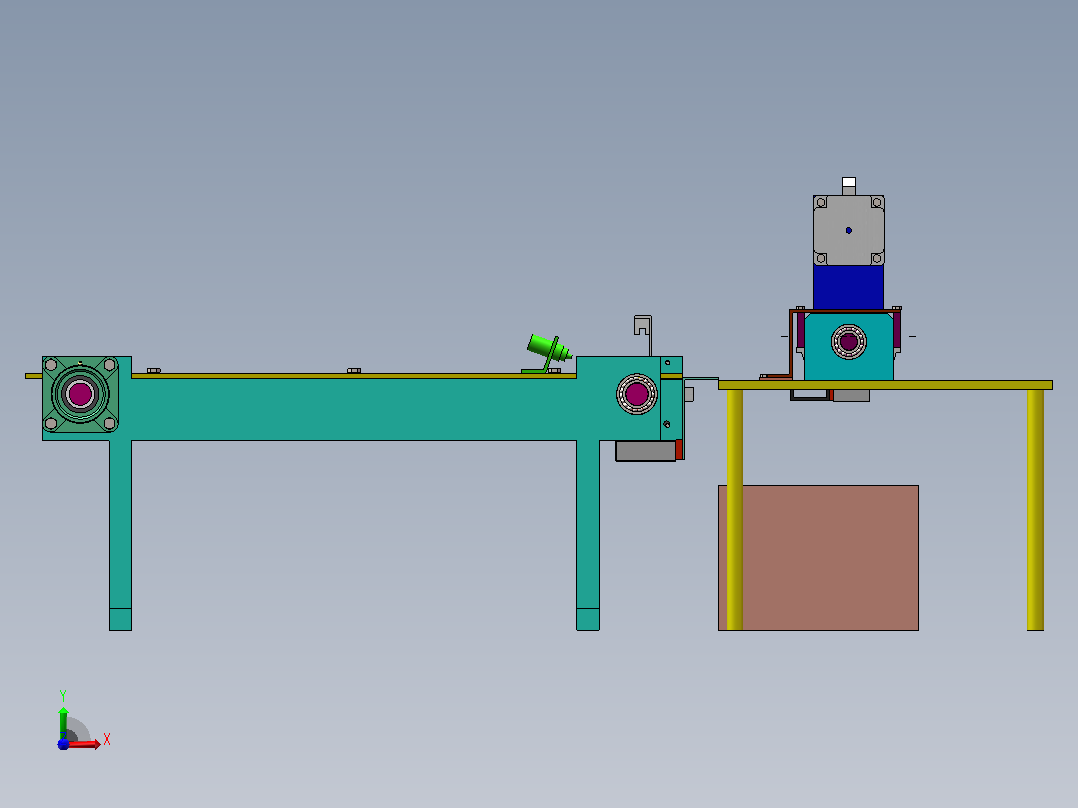This screenshot has width=1078, height=808.
Task: Click the red X axis arrow of the triad
Action: [x=85, y=744]
